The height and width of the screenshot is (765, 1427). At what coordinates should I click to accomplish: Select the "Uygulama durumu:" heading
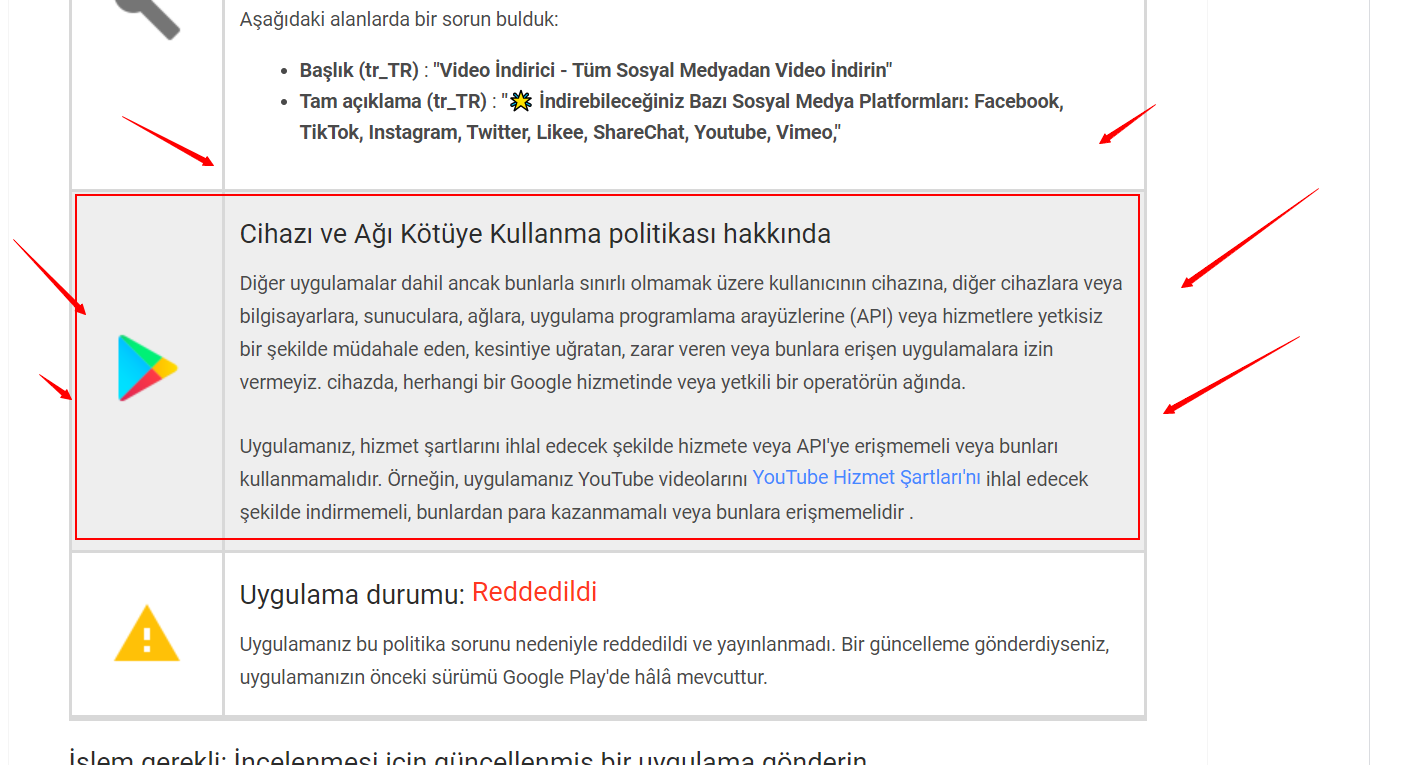(x=352, y=595)
